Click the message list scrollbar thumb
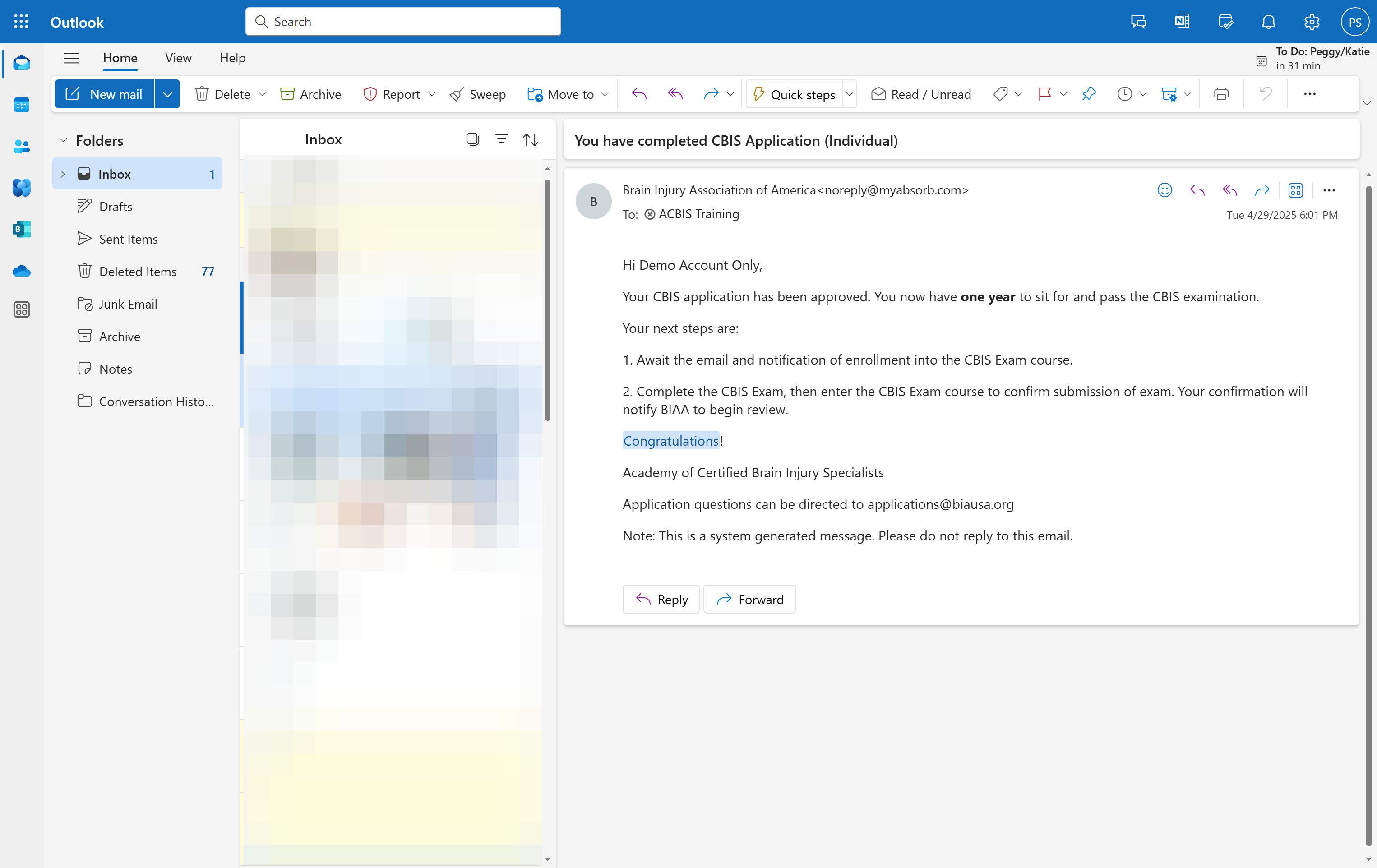 [547, 300]
